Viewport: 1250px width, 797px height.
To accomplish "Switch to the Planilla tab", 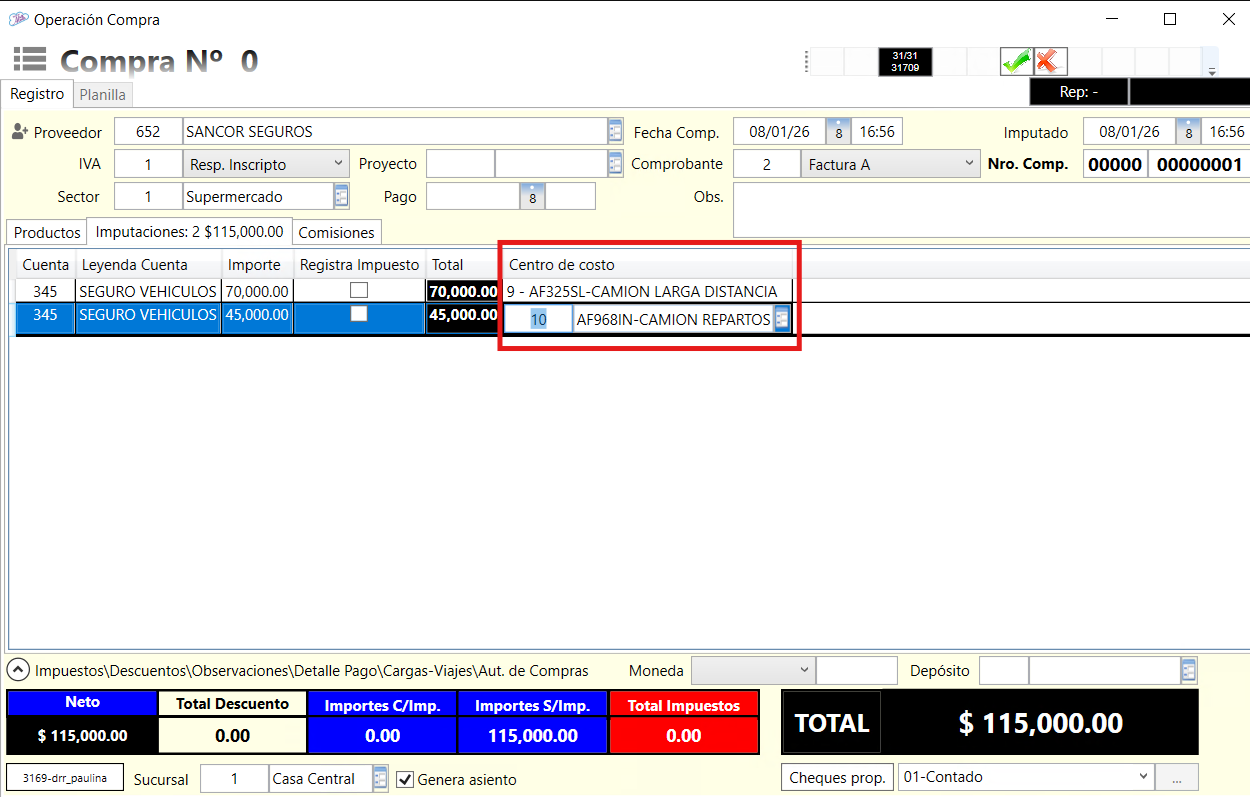I will [x=103, y=95].
